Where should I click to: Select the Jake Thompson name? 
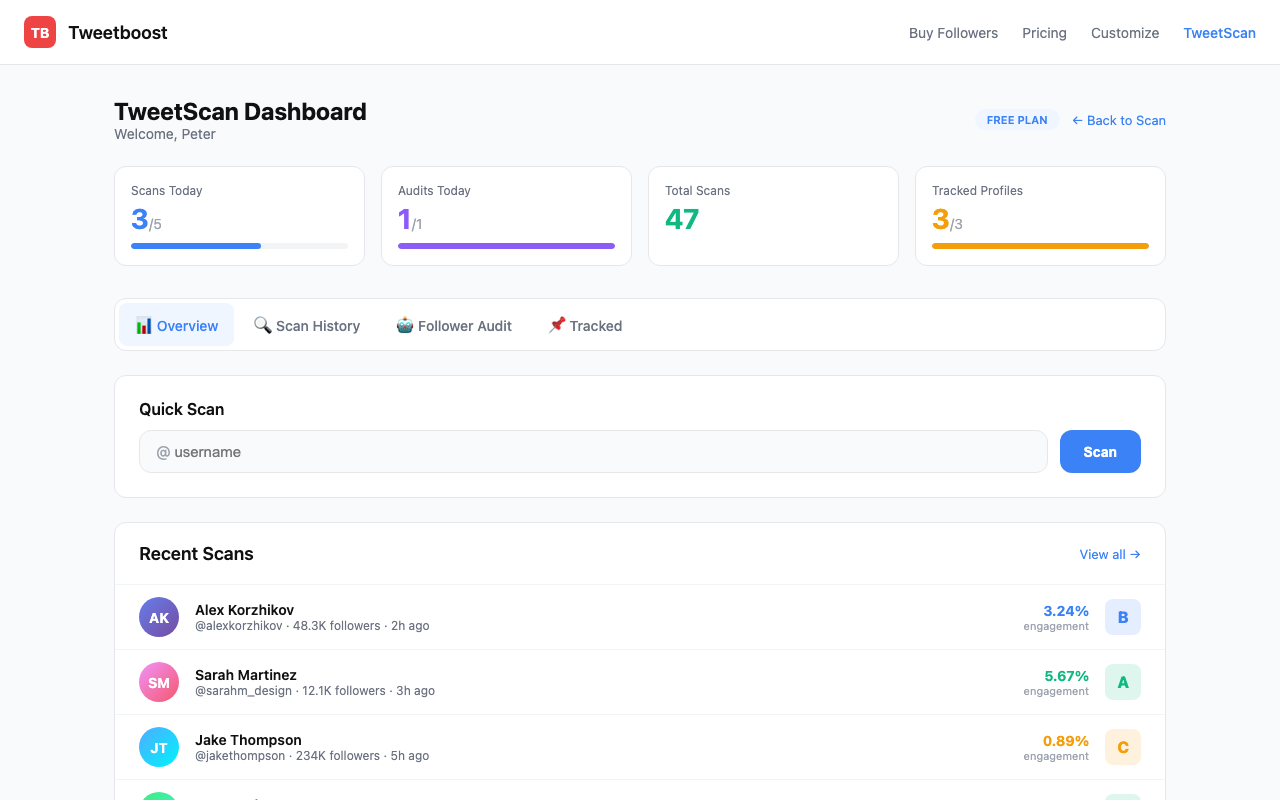click(248, 739)
